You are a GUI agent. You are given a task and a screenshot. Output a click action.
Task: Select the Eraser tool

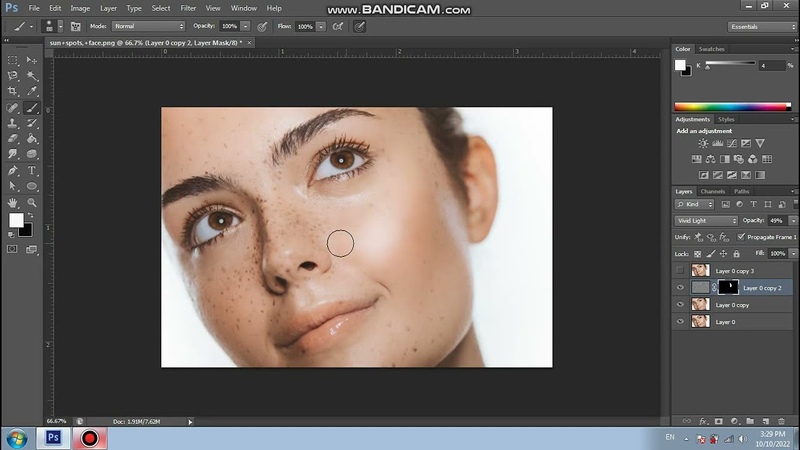click(x=13, y=138)
